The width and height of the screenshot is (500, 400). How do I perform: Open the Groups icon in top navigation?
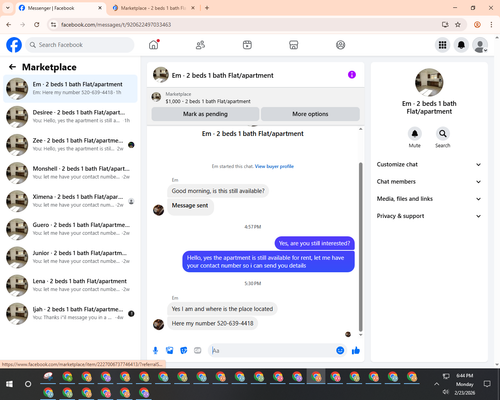click(x=340, y=45)
